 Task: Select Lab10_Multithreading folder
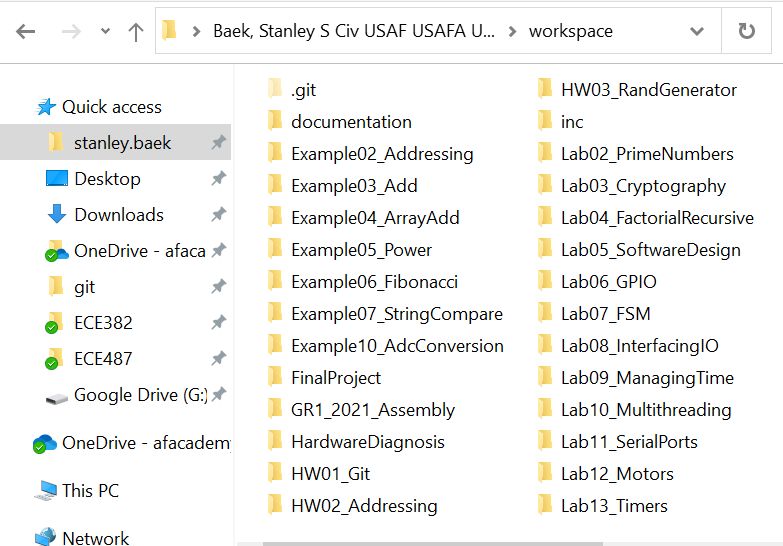pyautogui.click(x=635, y=410)
